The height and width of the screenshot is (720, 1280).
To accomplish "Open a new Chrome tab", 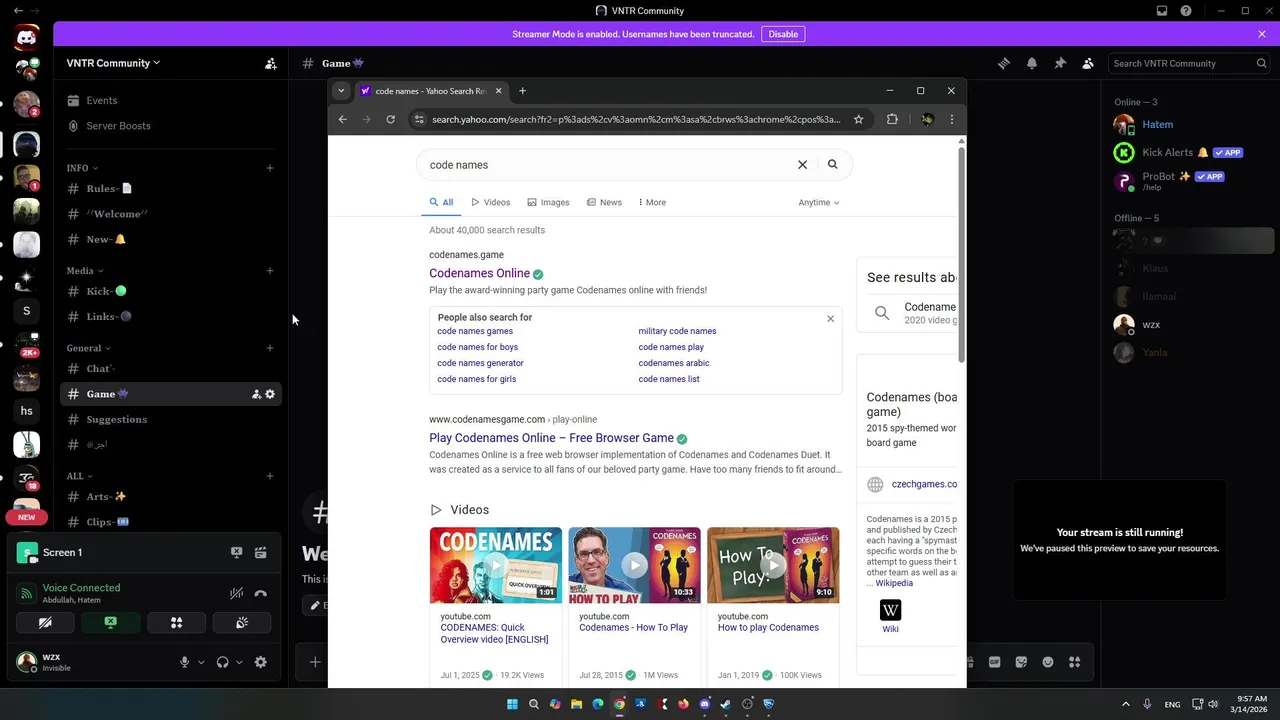I will (x=522, y=91).
